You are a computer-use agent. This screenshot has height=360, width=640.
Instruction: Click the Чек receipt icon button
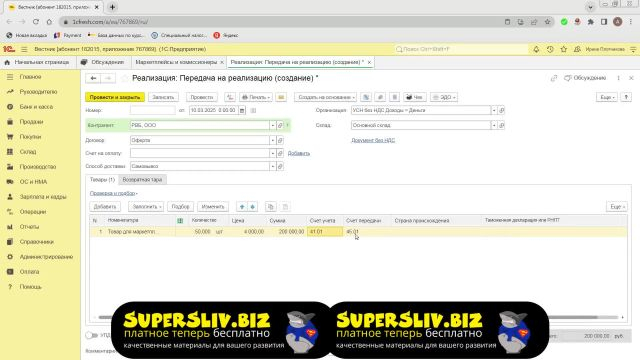pos(414,97)
